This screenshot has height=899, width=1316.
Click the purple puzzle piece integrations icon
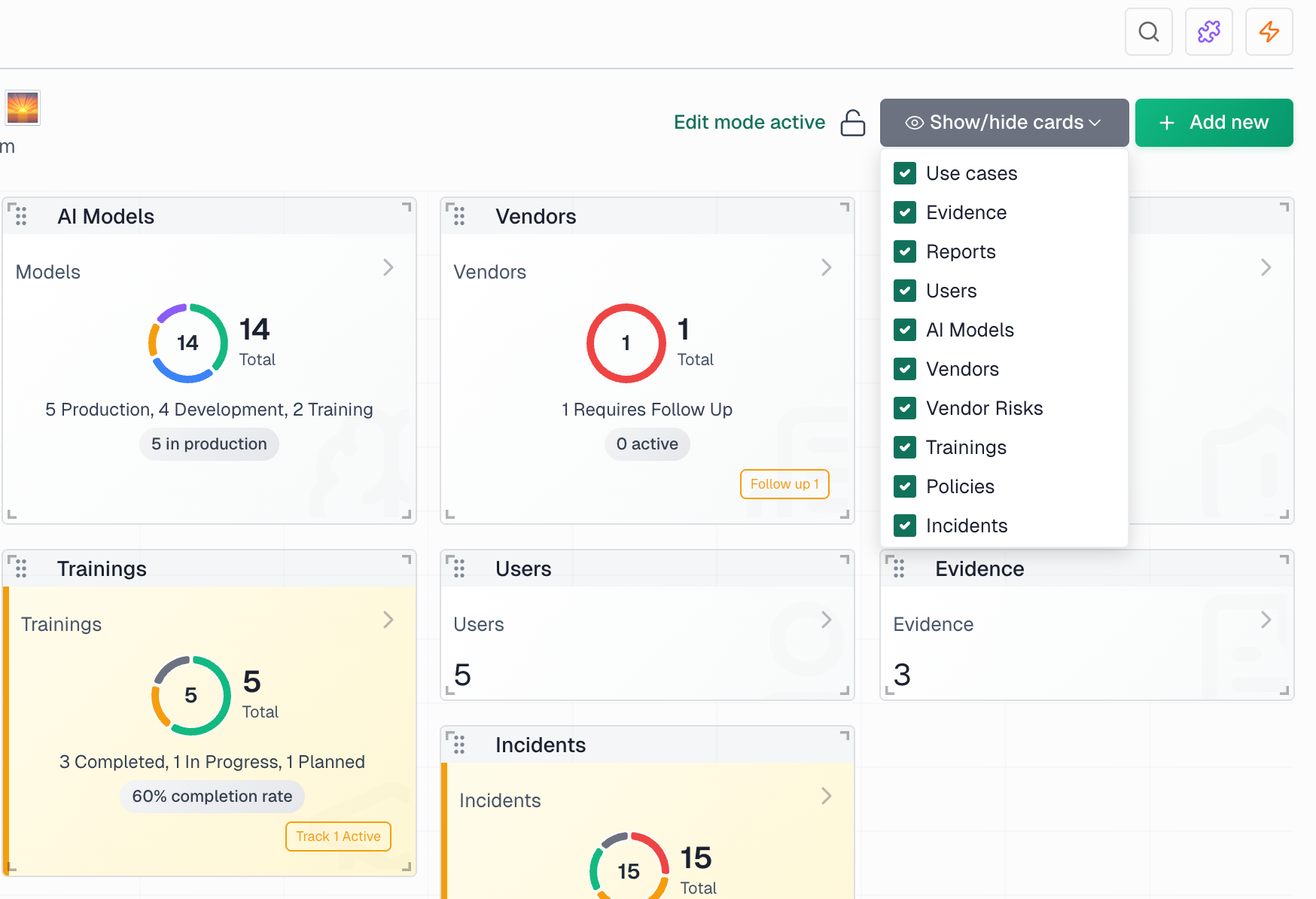tap(1208, 32)
